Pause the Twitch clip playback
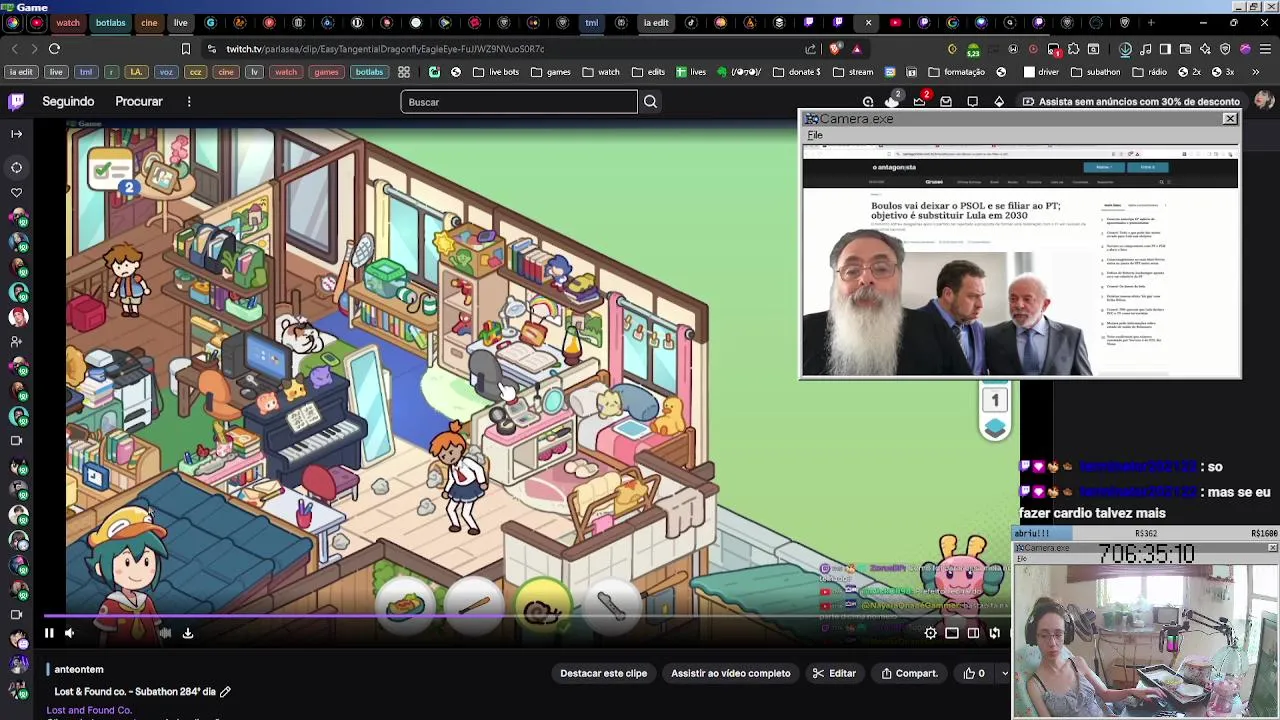The height and width of the screenshot is (720, 1280). click(x=48, y=633)
